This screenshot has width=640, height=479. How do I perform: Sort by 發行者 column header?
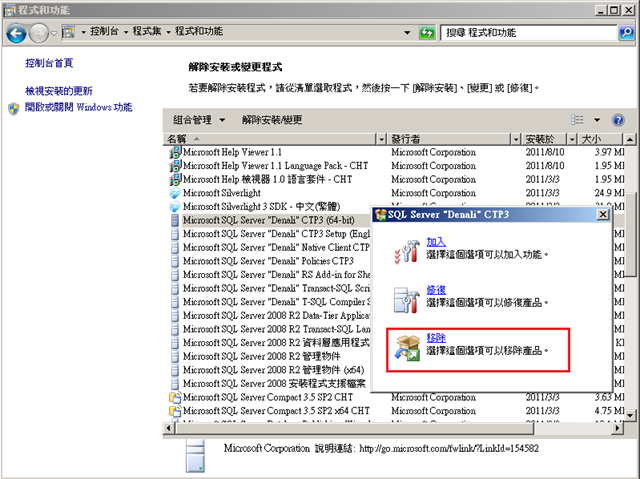pyautogui.click(x=449, y=139)
